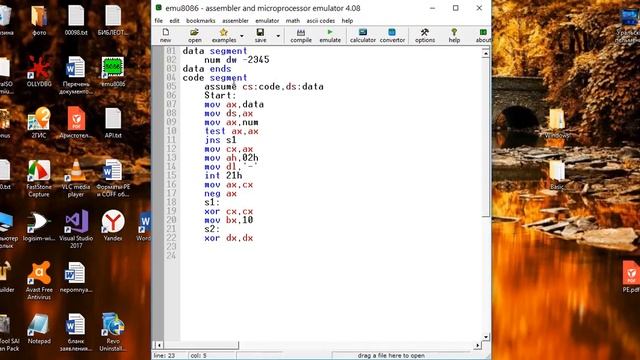This screenshot has width=640, height=360.
Task: Expand the save dropdown arrow
Action: [x=278, y=36]
